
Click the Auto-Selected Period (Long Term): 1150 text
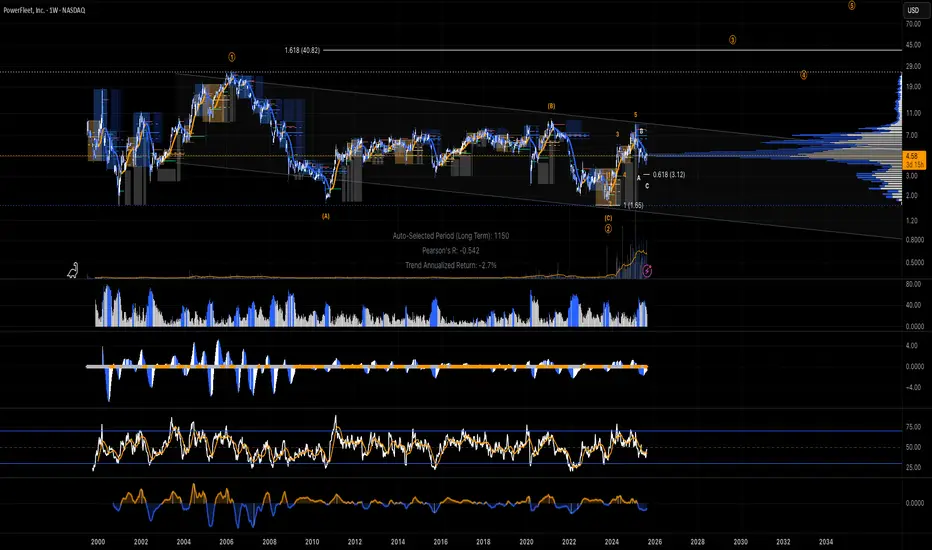451,236
